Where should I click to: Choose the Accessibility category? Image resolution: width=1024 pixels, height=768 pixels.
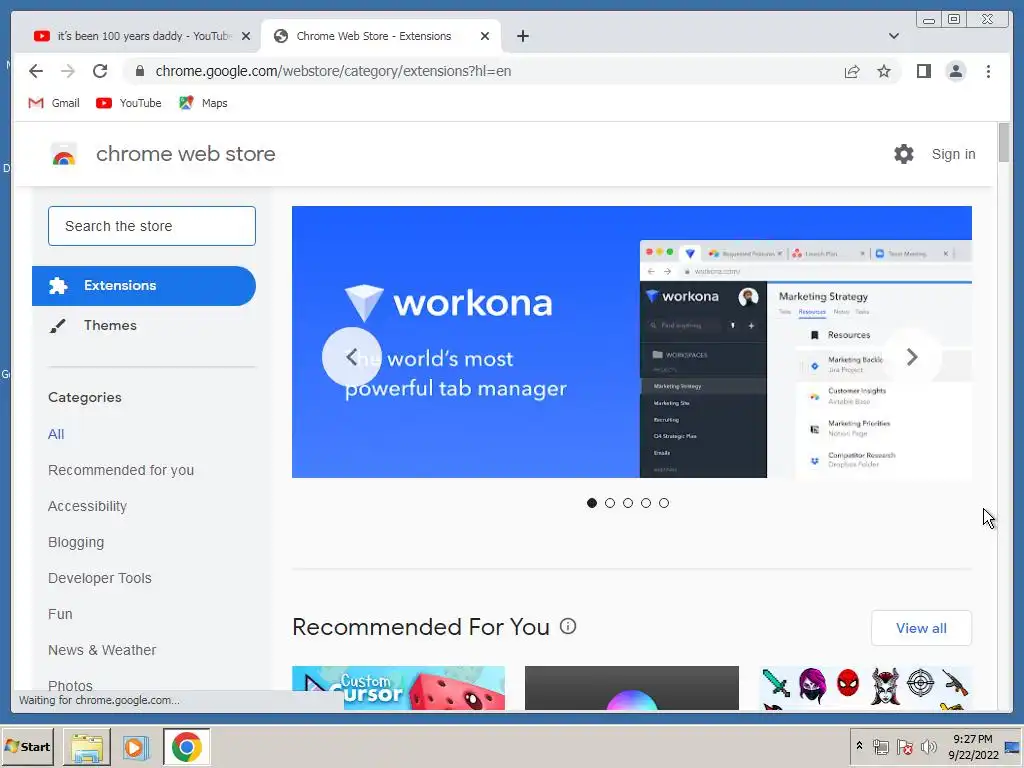[88, 506]
